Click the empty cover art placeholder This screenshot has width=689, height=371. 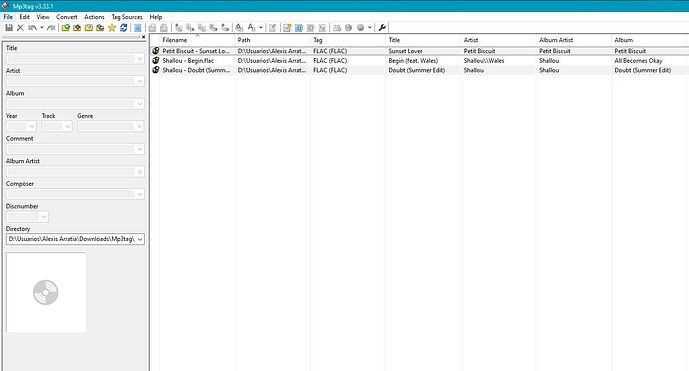point(46,292)
